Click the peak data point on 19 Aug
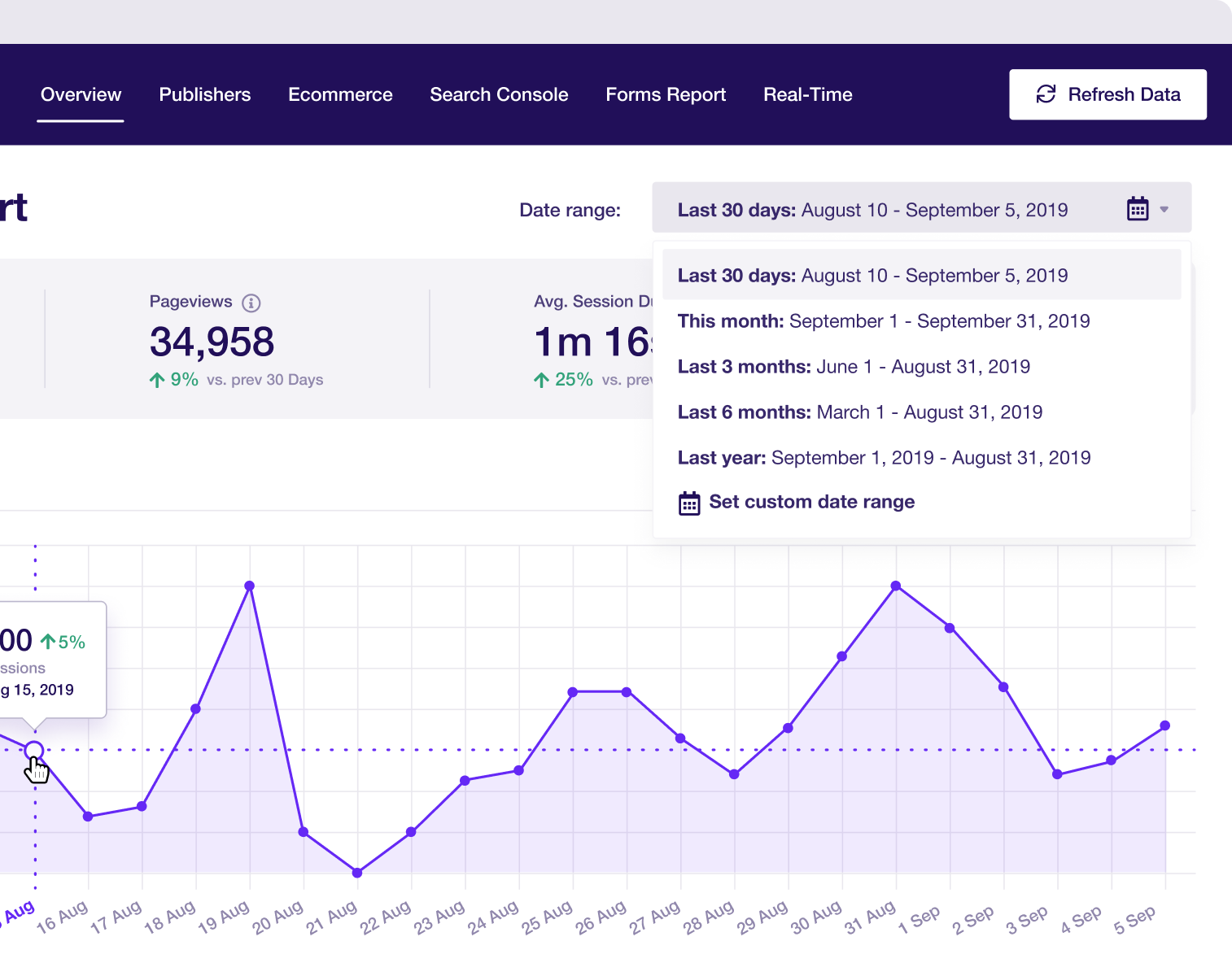 click(249, 585)
